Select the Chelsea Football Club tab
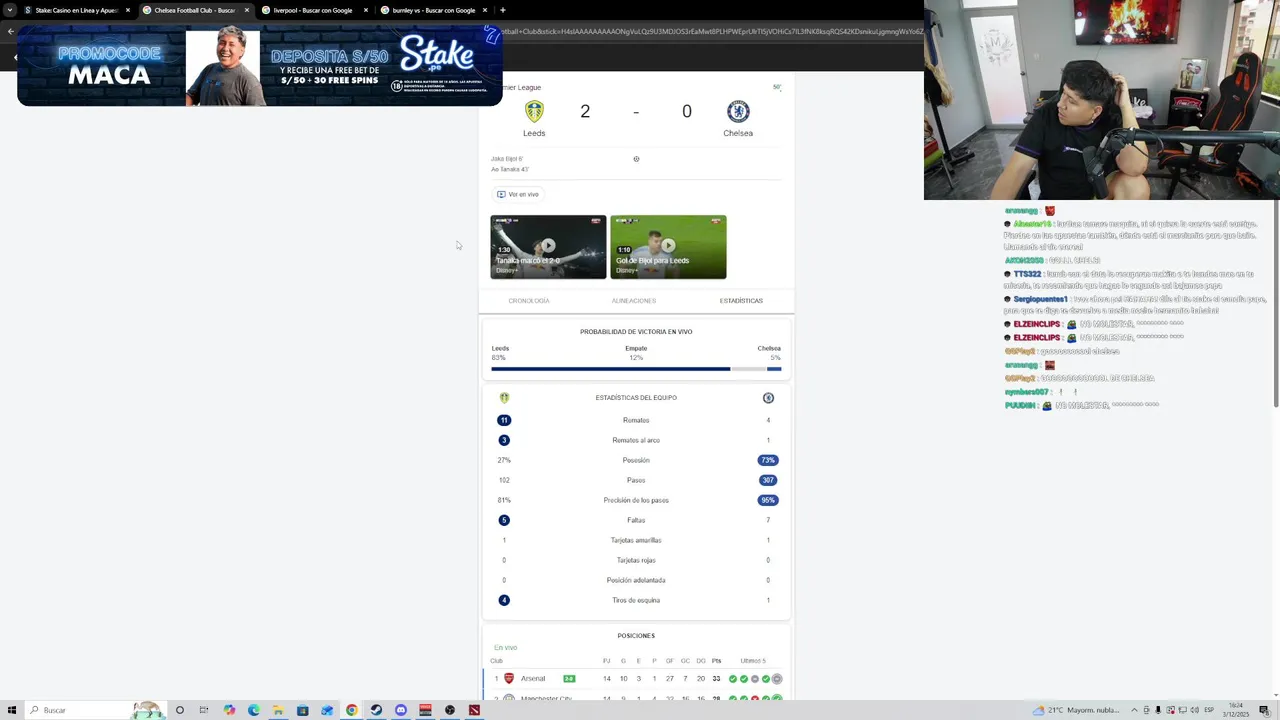 194,10
